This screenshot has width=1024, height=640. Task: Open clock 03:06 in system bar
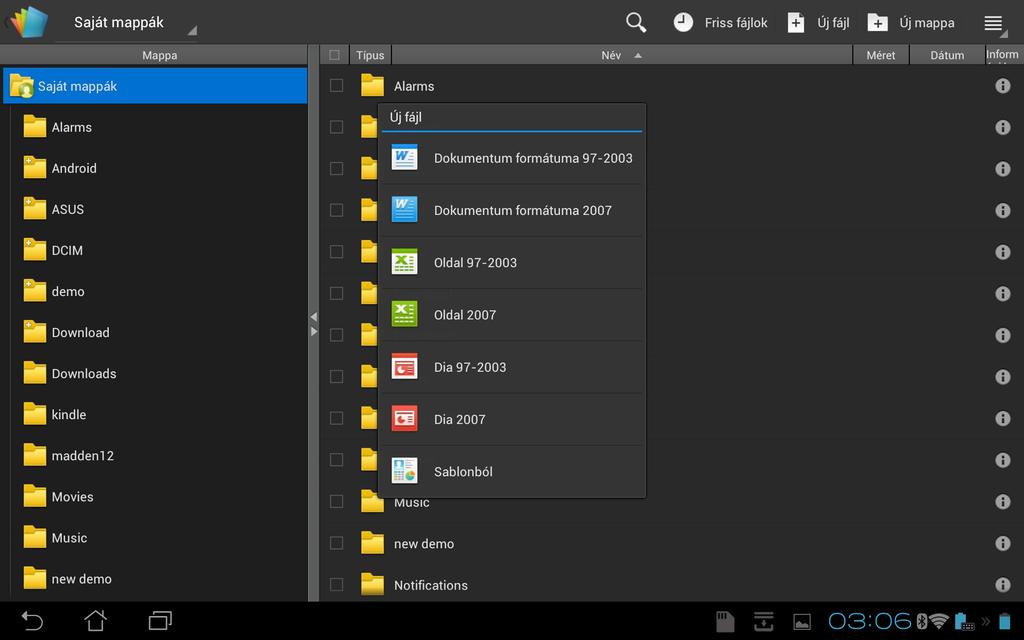[x=869, y=621]
